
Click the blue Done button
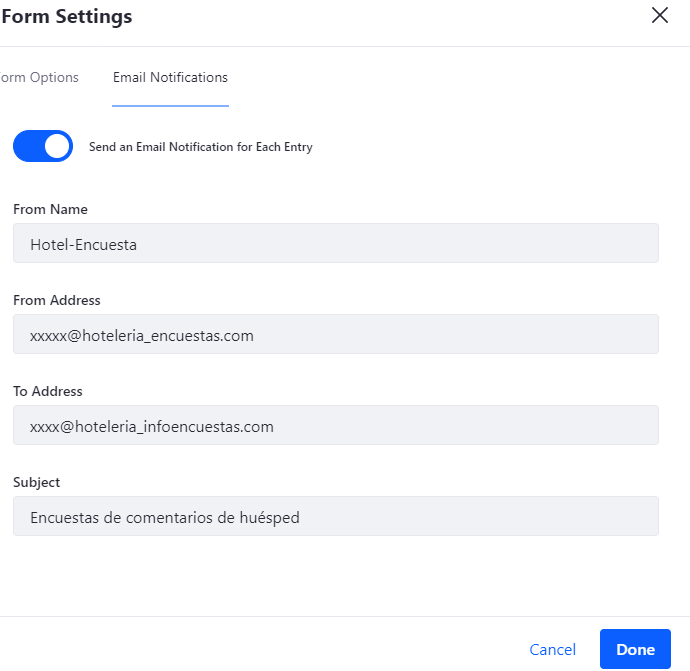click(635, 649)
